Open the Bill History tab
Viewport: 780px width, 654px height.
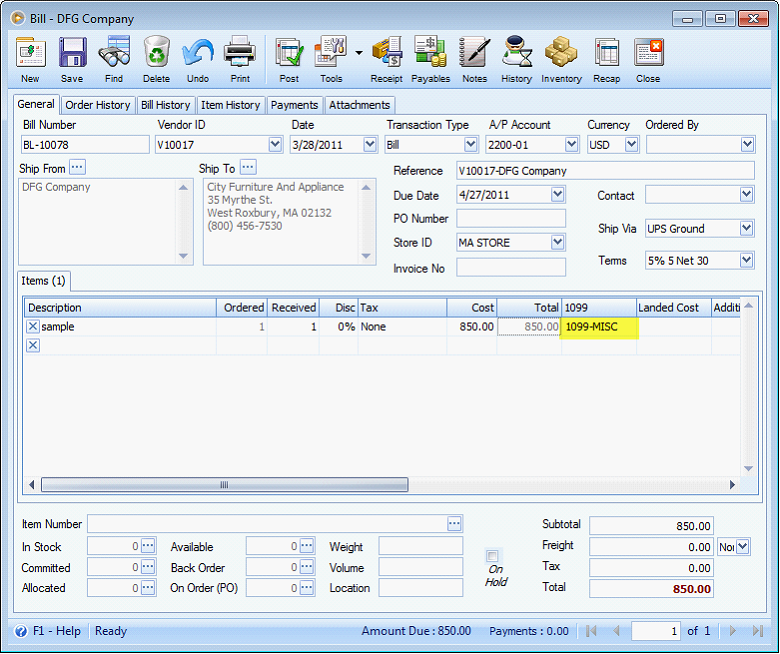(x=166, y=105)
